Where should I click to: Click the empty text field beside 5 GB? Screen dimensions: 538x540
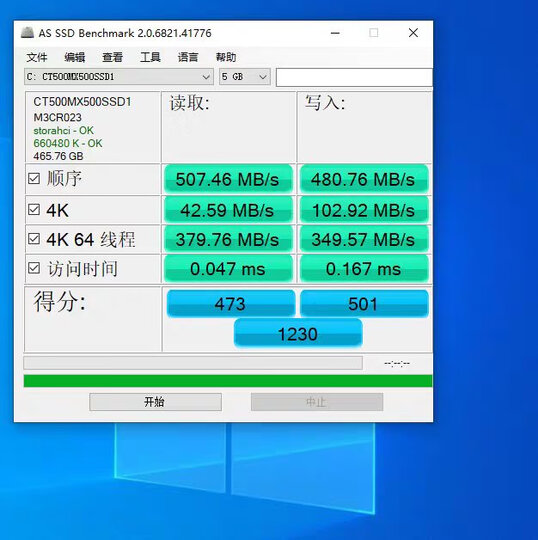(354, 77)
